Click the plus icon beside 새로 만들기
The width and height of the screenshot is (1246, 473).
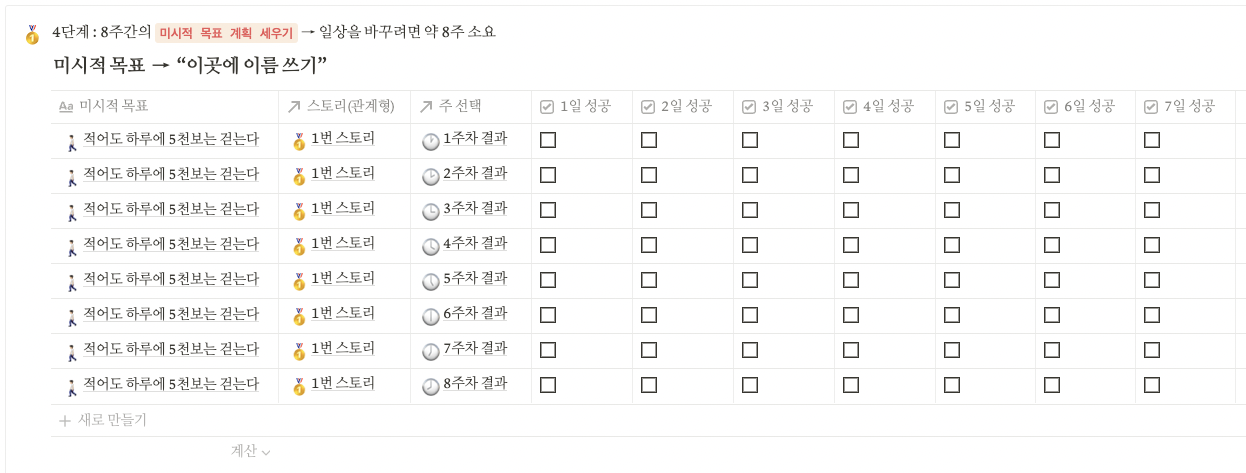tap(65, 421)
